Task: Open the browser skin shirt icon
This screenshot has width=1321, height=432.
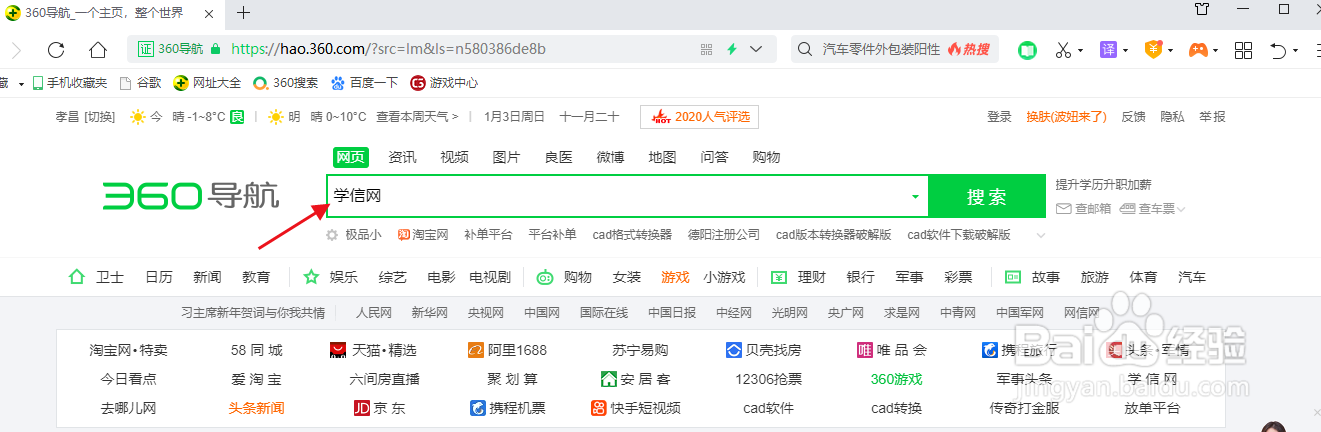Action: 1203,9
